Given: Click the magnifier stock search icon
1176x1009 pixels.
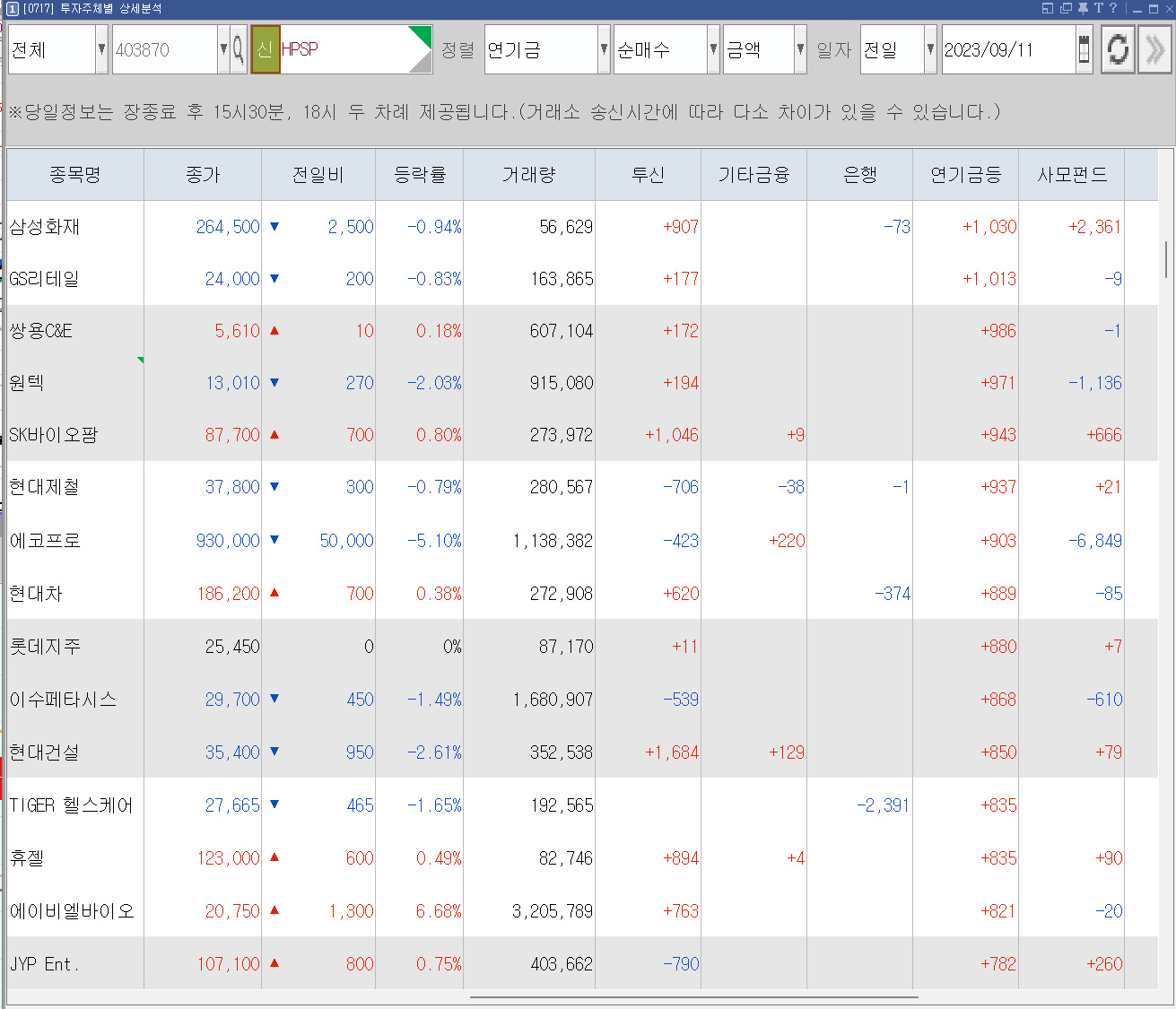Looking at the screenshot, I should point(239,49).
